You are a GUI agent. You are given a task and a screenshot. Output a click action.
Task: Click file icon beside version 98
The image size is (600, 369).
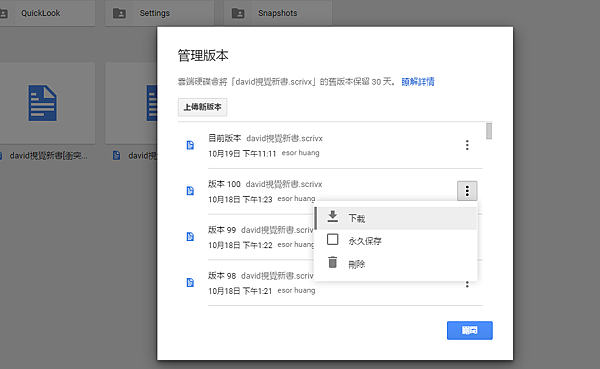190,282
